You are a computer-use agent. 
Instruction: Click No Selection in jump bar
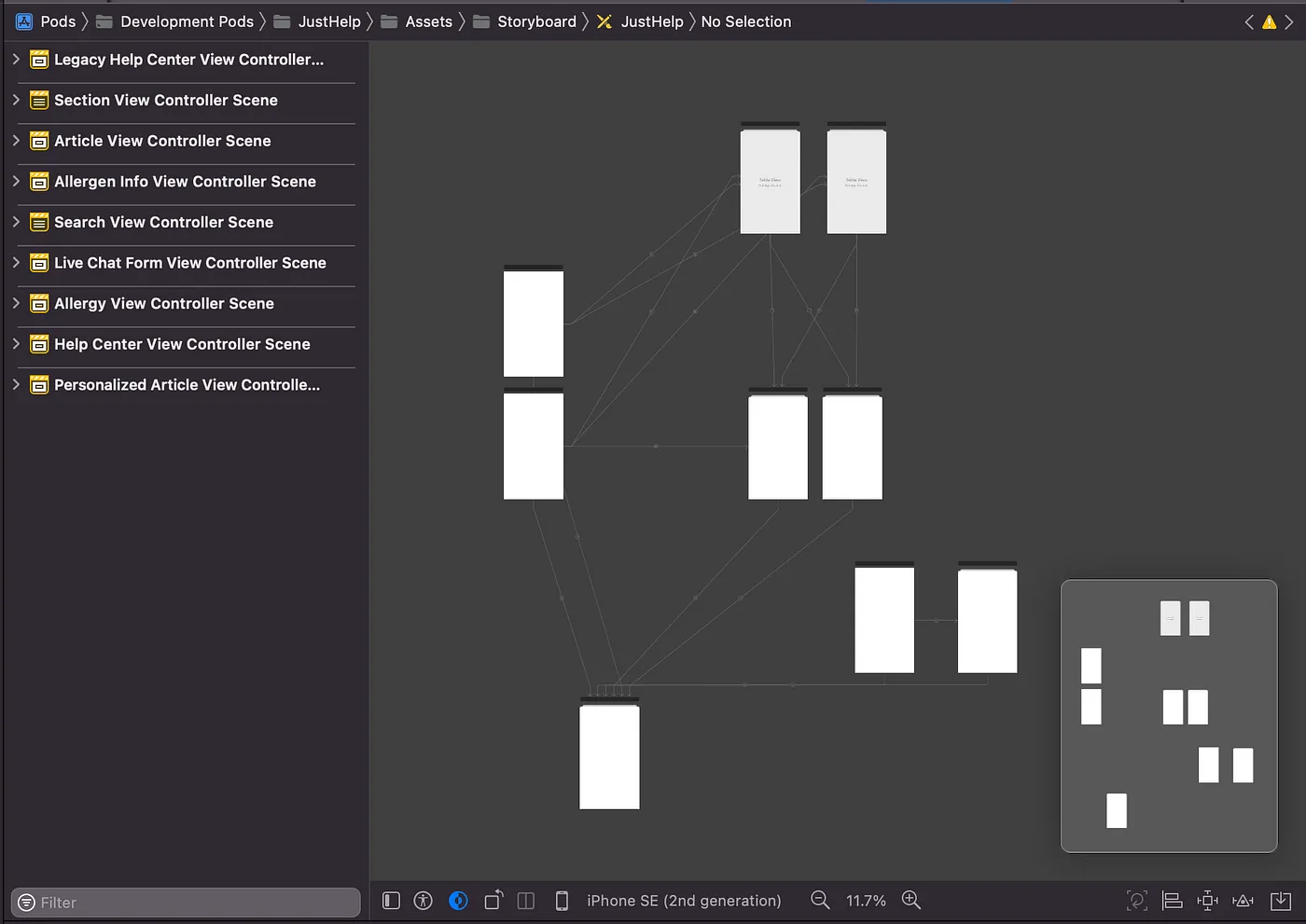(746, 21)
